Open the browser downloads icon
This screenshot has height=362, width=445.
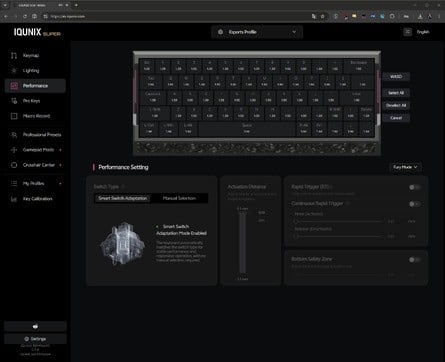click(420, 16)
